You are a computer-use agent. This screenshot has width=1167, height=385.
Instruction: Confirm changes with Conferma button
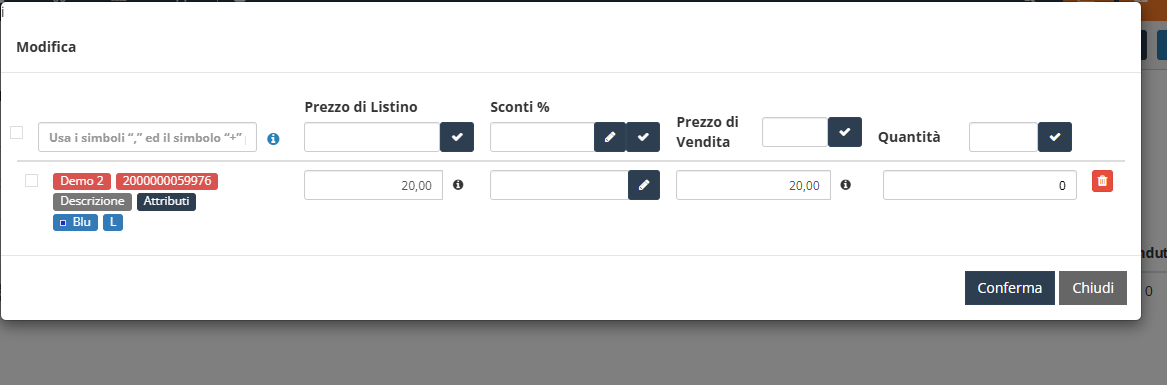pyautogui.click(x=1009, y=288)
